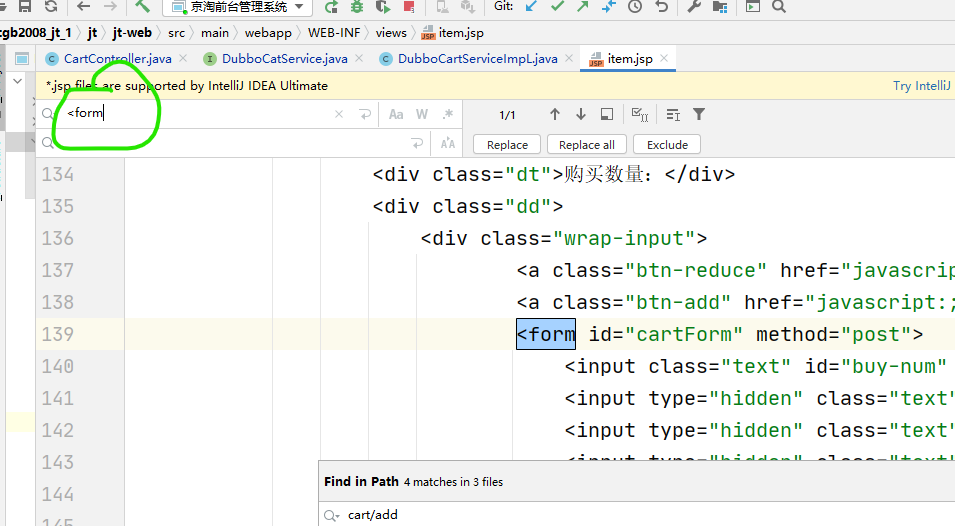Screen dimensions: 955x526
Task: Close the DubboCatService.java tab
Action: click(x=359, y=58)
